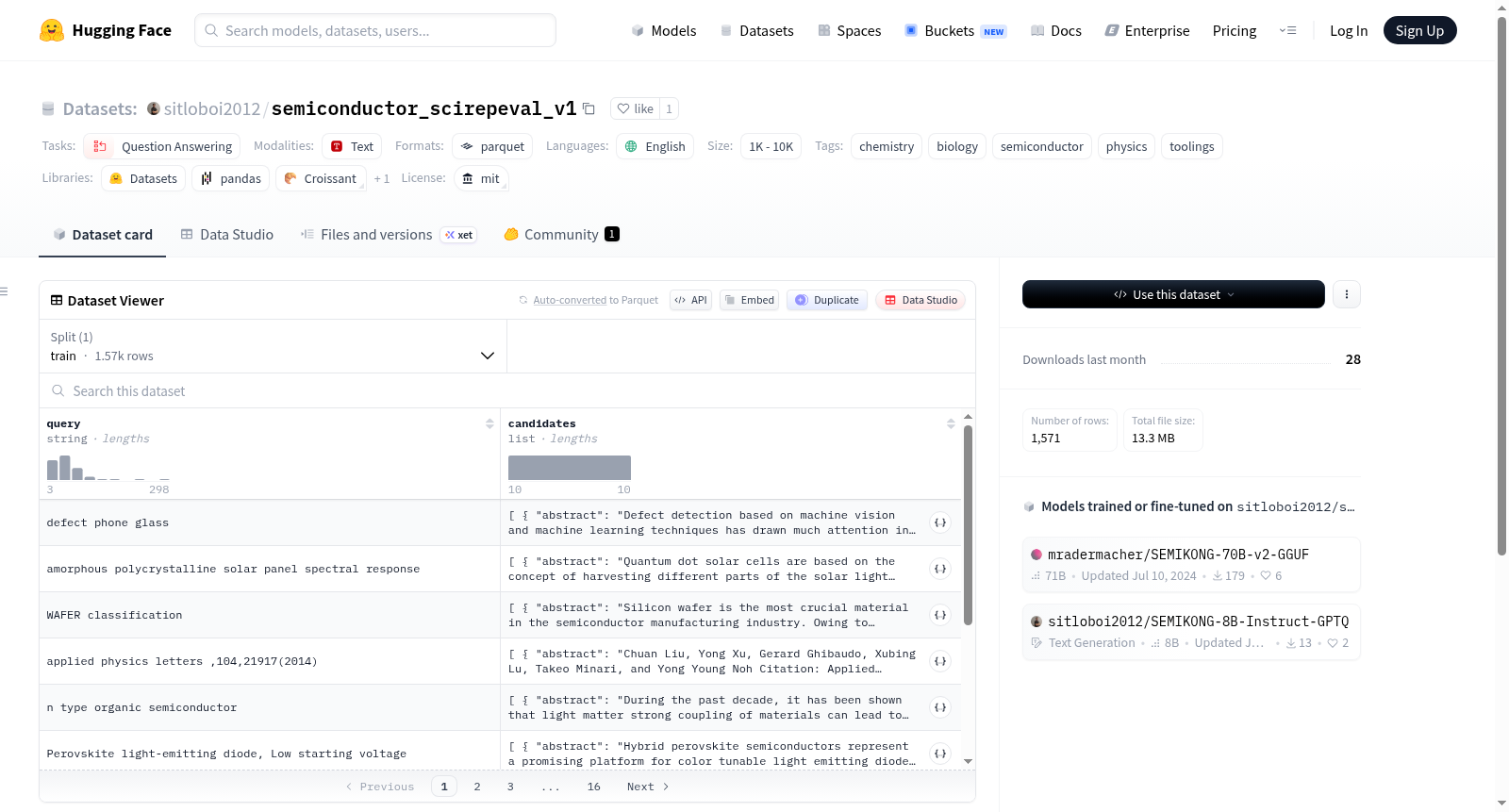Expand candidates cell for 'WAFER classification' row
This screenshot has width=1509, height=812.
coord(940,615)
